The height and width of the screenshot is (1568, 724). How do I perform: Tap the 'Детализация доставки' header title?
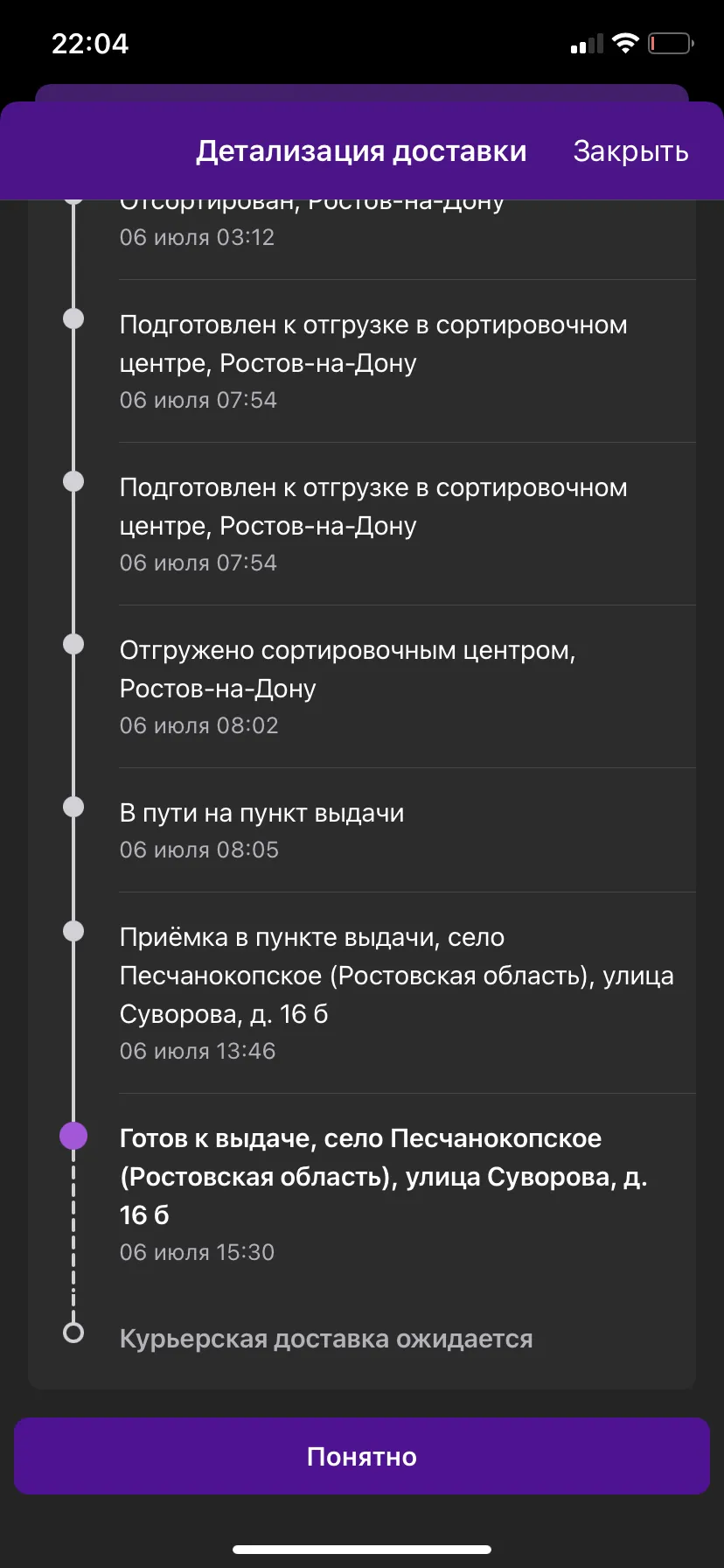pos(361,151)
